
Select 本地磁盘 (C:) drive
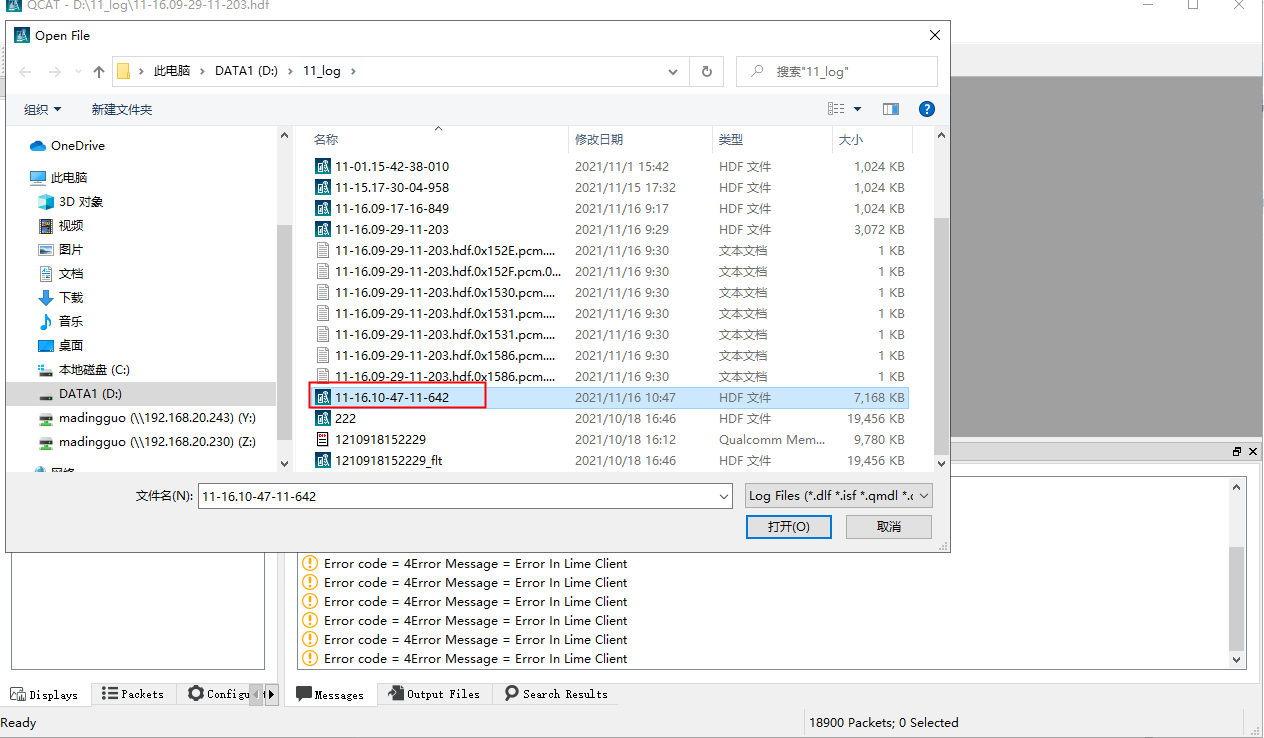point(84,369)
